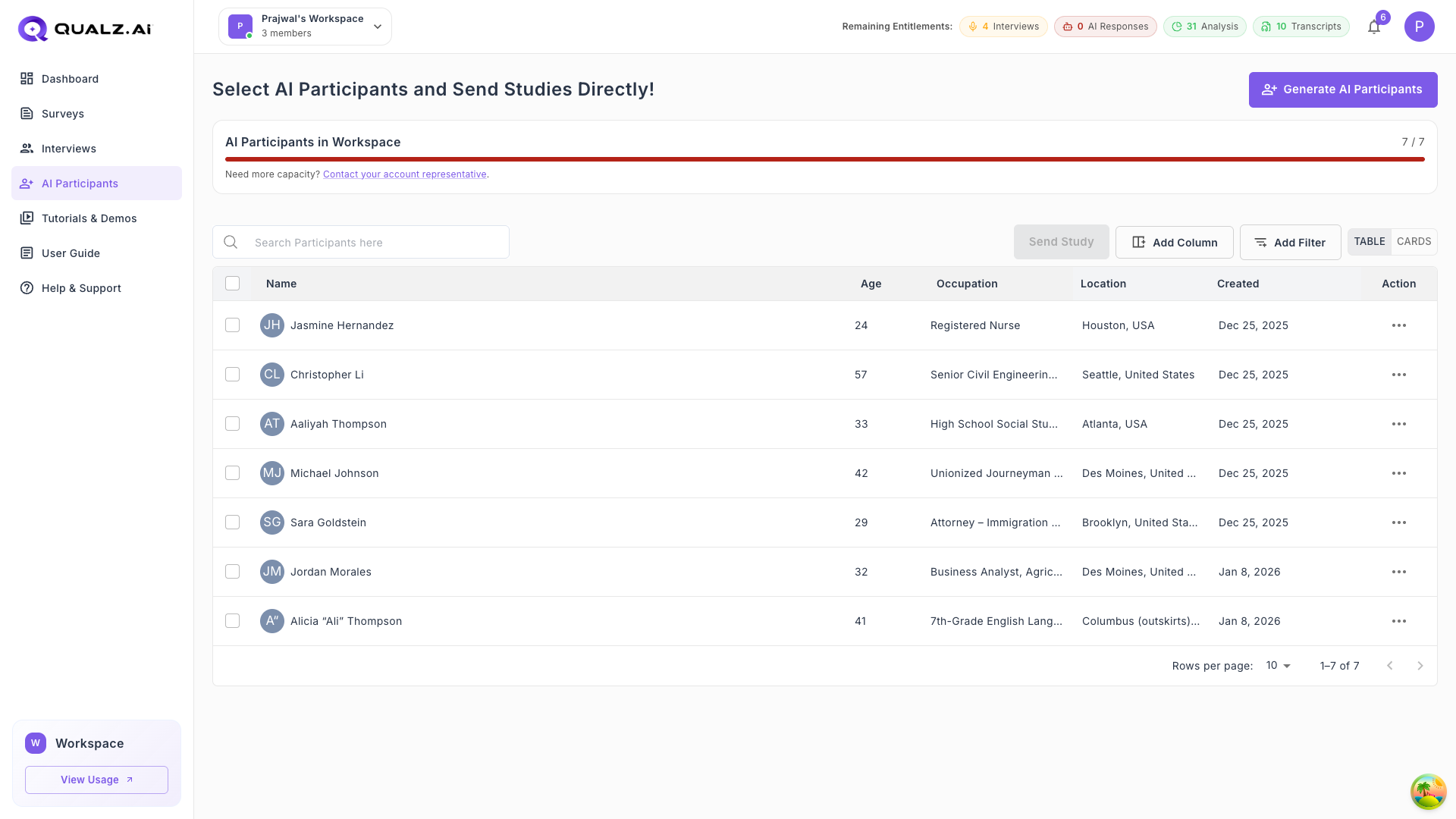Click the palm tree widget icon
The image size is (1456, 819).
[x=1428, y=792]
